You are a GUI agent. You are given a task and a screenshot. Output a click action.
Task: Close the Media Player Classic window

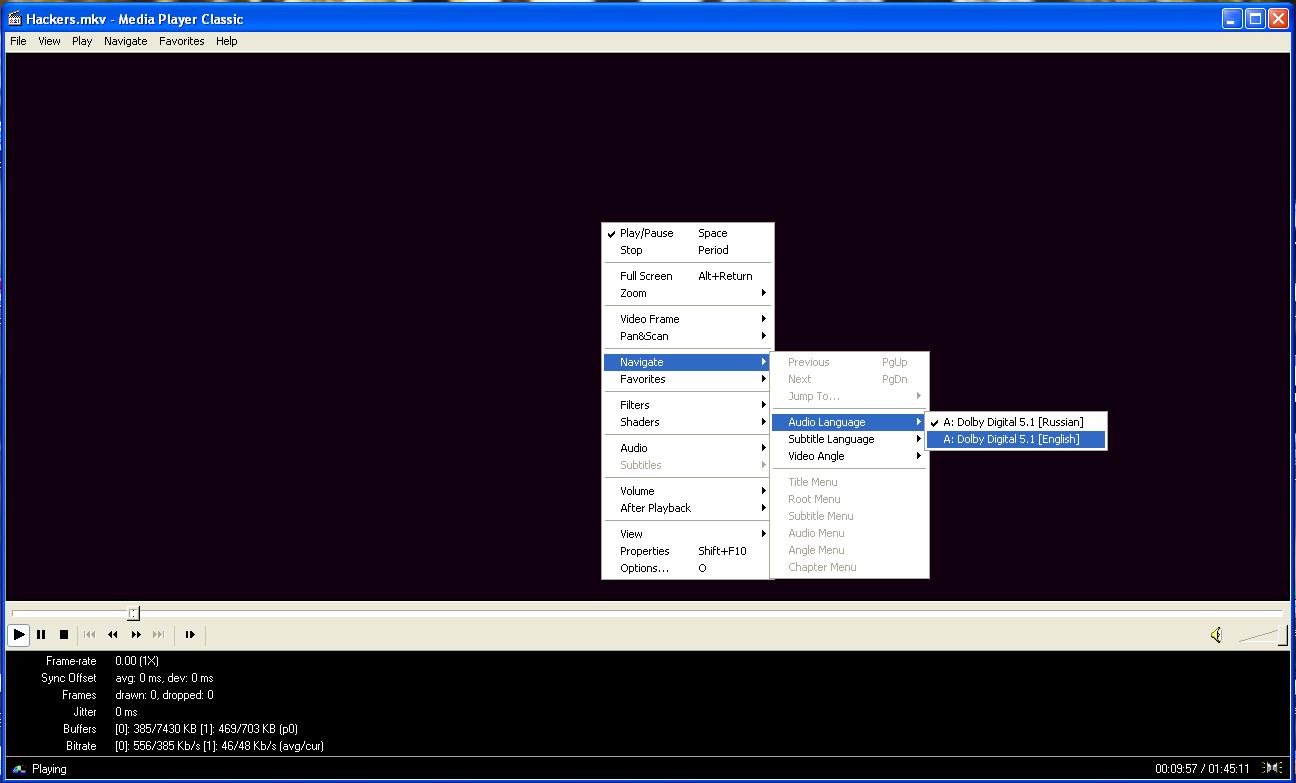[1278, 18]
